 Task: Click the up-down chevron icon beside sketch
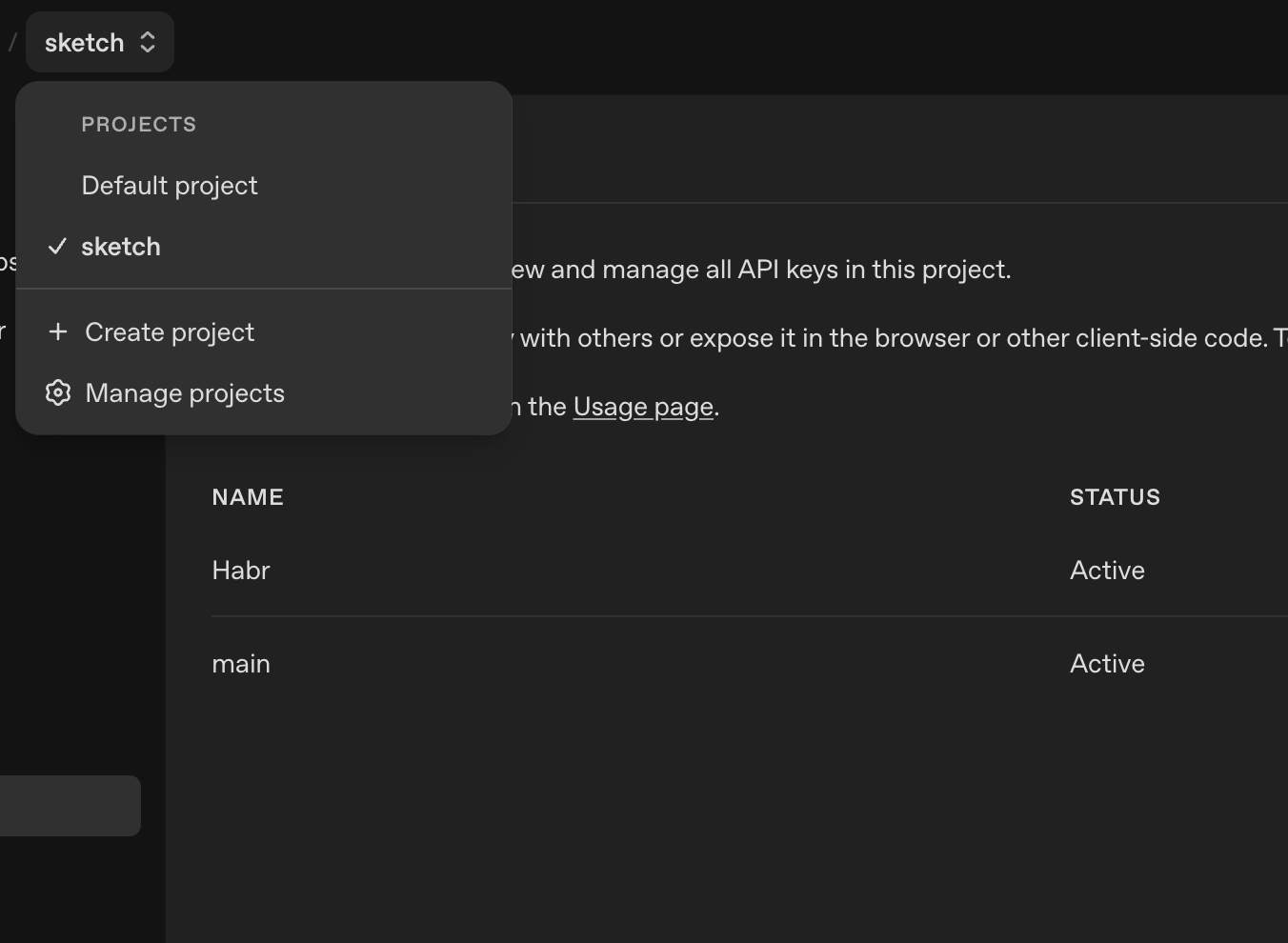click(148, 43)
